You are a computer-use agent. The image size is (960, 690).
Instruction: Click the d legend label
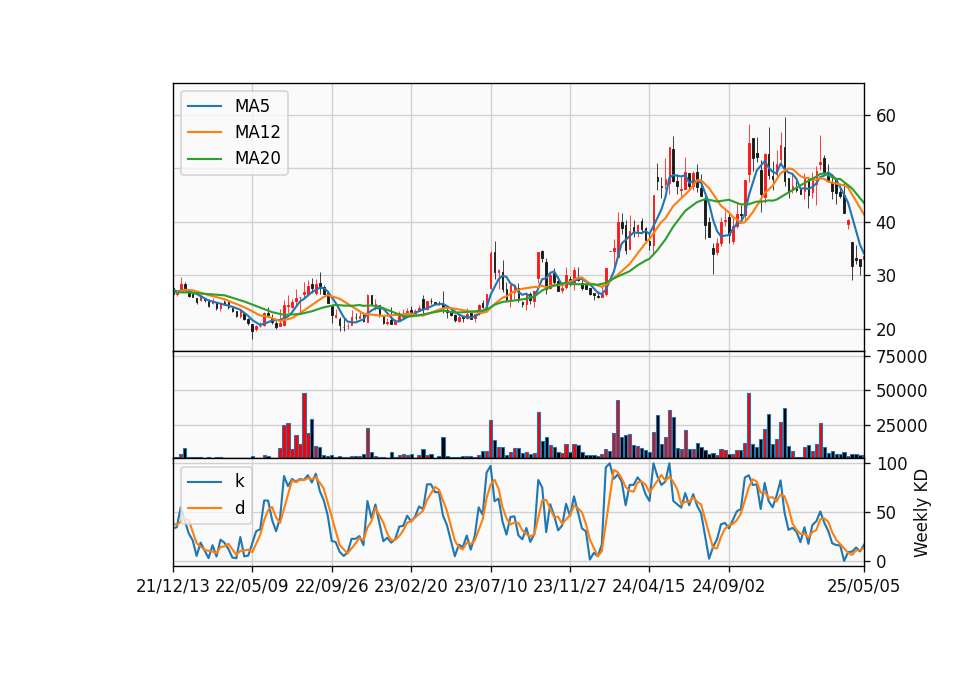tap(239, 508)
